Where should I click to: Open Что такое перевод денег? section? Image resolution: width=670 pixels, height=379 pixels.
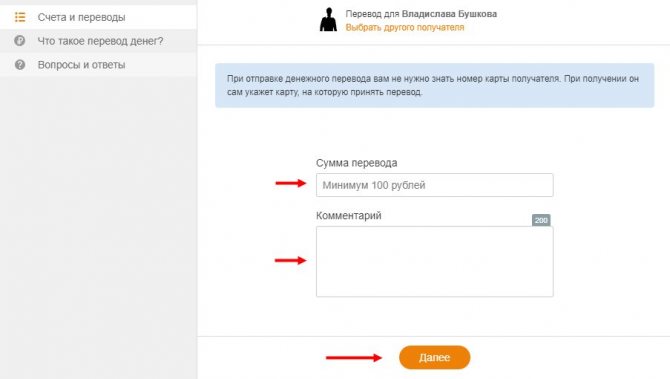coord(98,41)
